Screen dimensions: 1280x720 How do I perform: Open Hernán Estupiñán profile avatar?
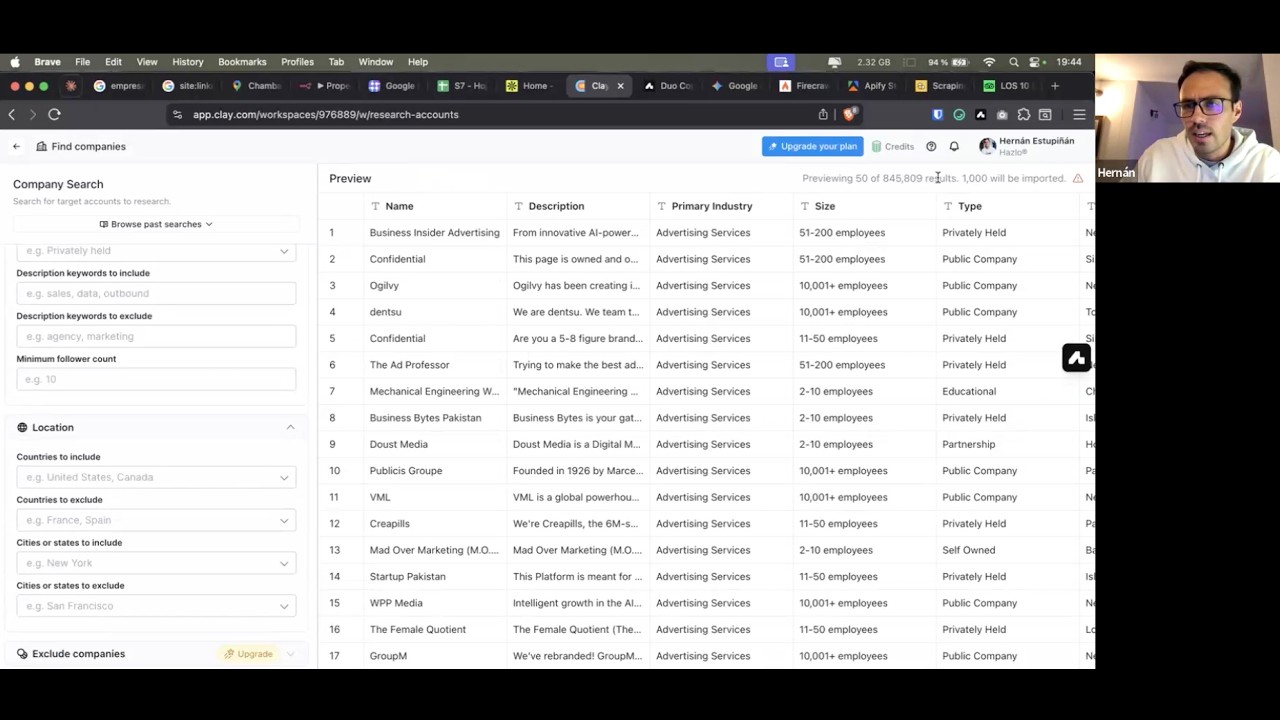(x=987, y=146)
